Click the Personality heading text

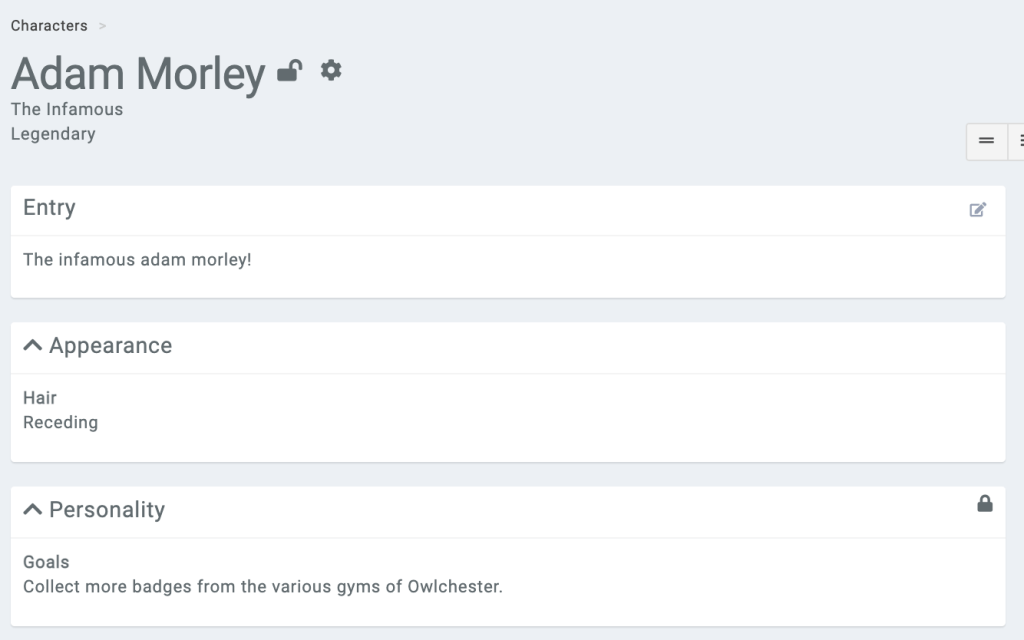point(107,509)
